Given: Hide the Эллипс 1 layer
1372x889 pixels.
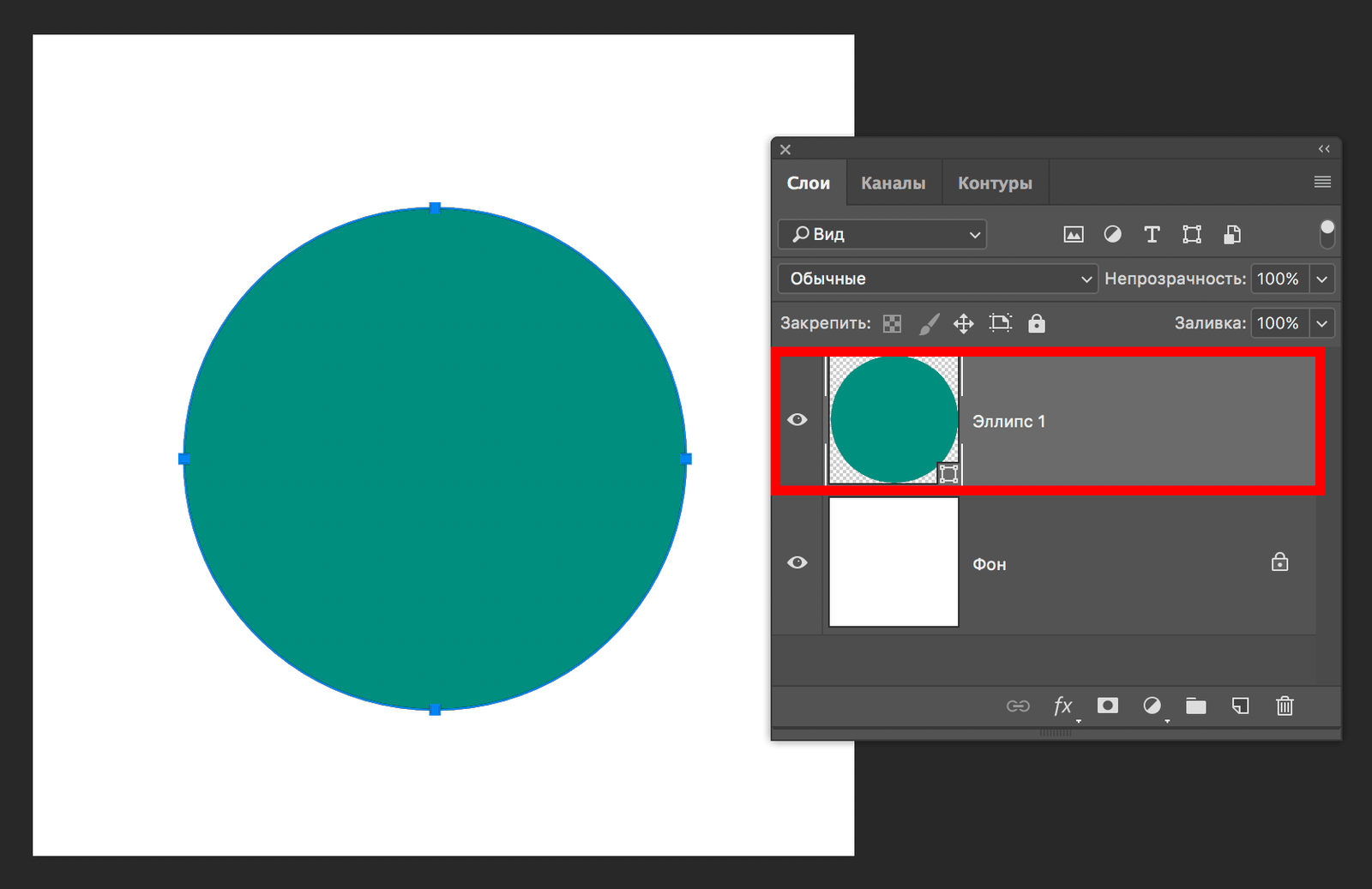Looking at the screenshot, I should coord(797,420).
